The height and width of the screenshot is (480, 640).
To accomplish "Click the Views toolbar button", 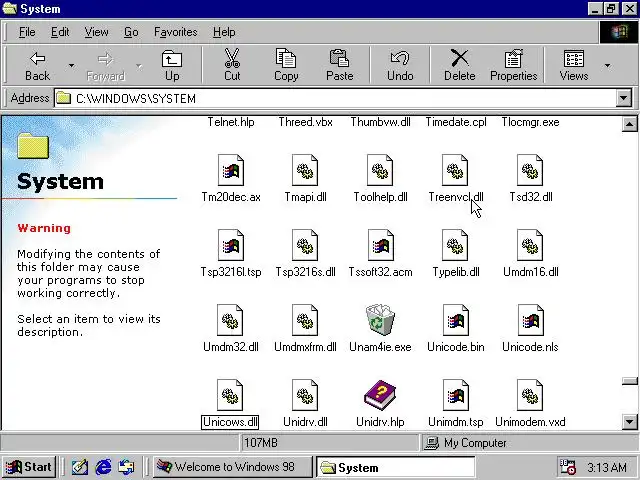I will pyautogui.click(x=574, y=65).
